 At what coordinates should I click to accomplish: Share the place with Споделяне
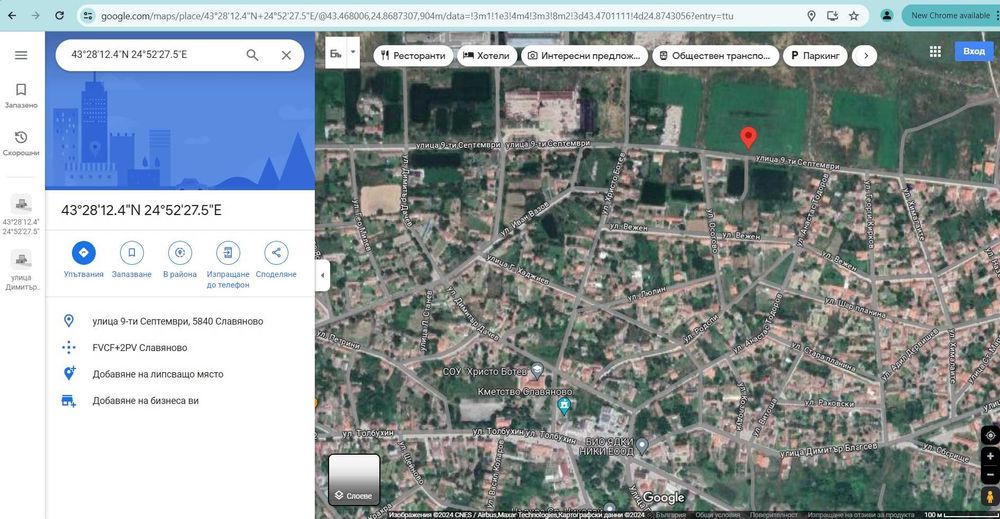276,260
